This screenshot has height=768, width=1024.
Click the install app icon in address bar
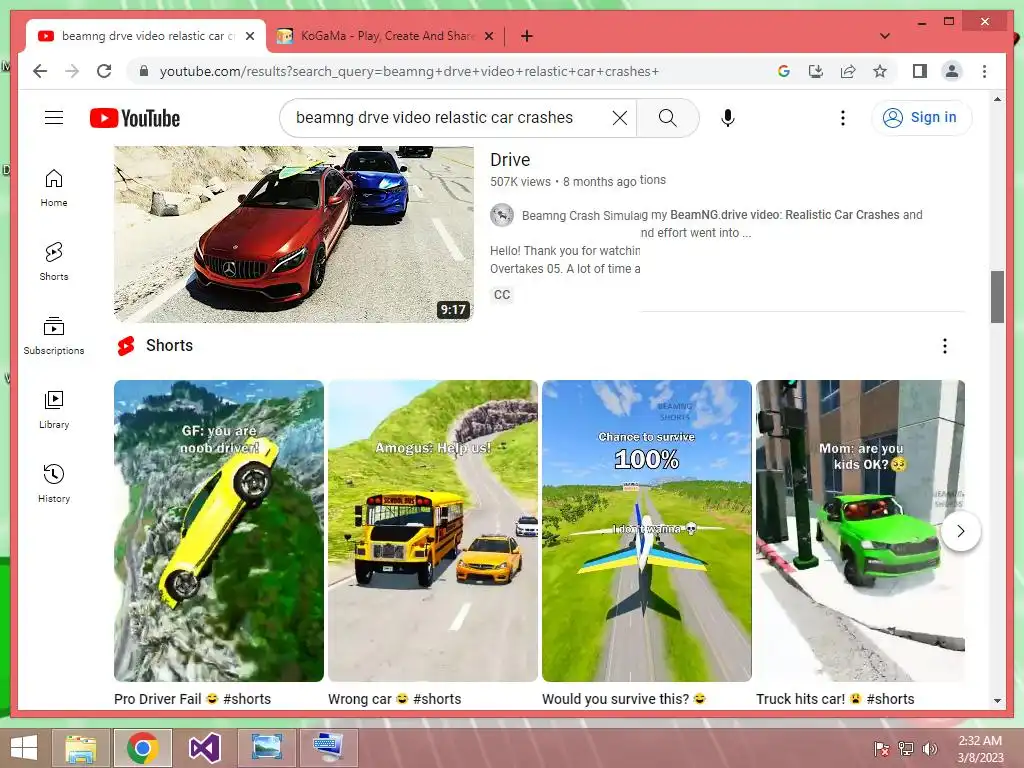point(816,71)
